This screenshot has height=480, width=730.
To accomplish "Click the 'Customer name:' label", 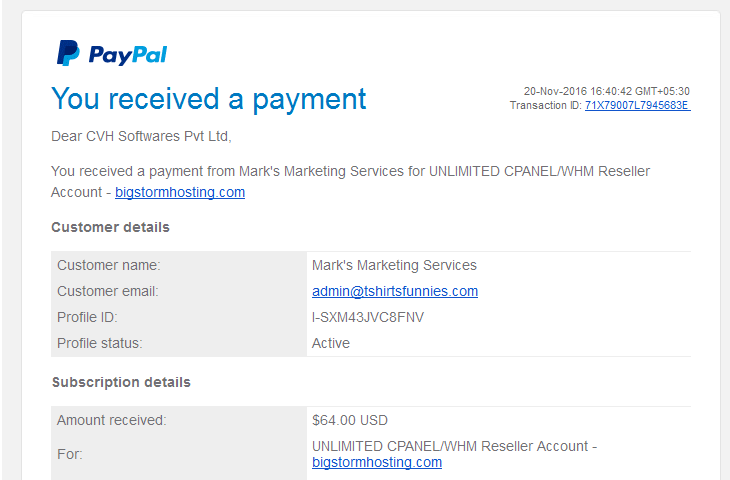I will [x=108, y=265].
